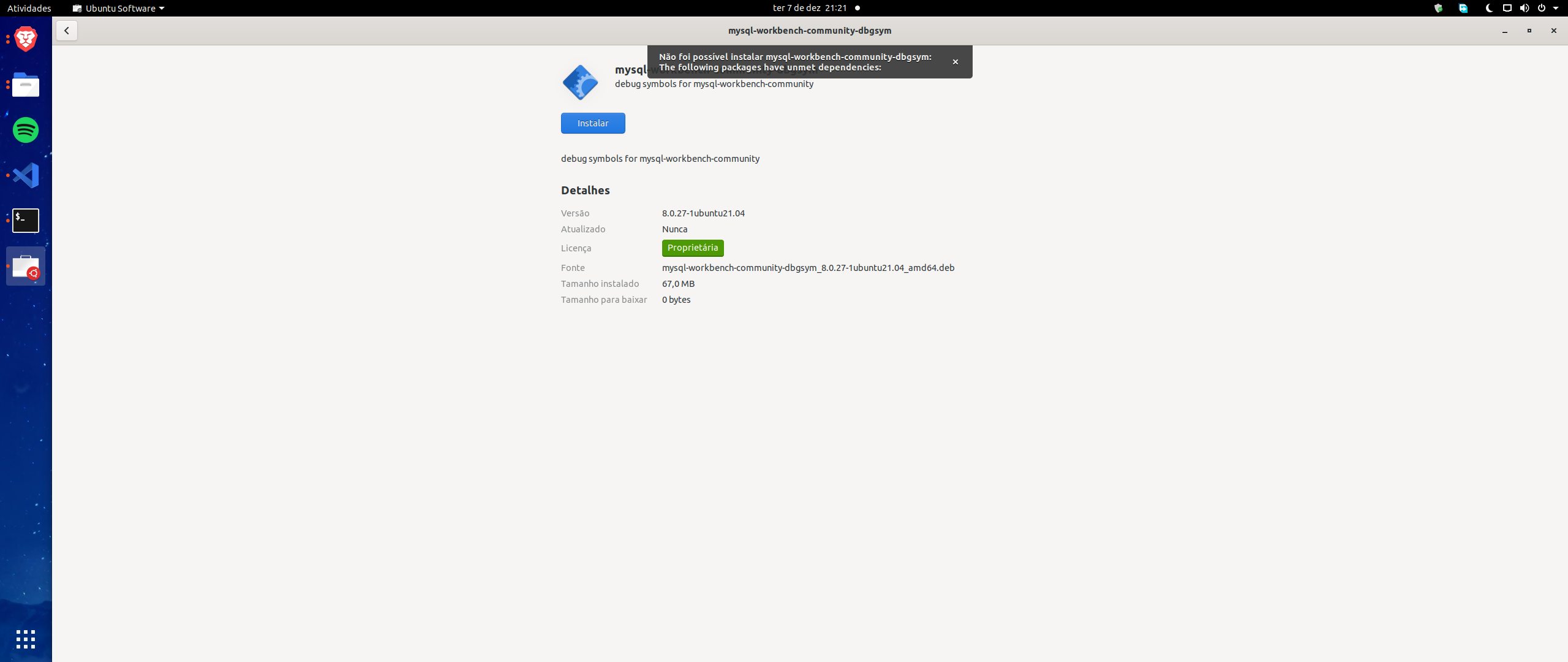
Task: Open the Atividades overview
Action: tap(29, 8)
